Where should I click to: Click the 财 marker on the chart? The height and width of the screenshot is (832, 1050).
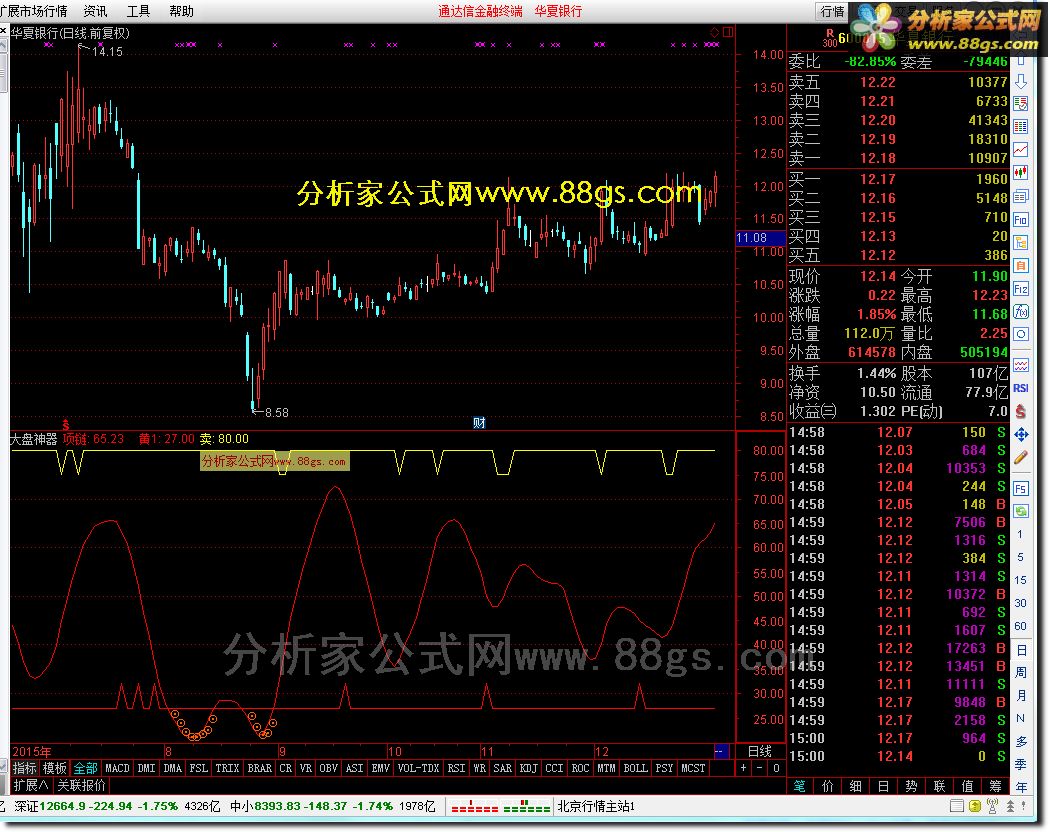pyautogui.click(x=479, y=422)
